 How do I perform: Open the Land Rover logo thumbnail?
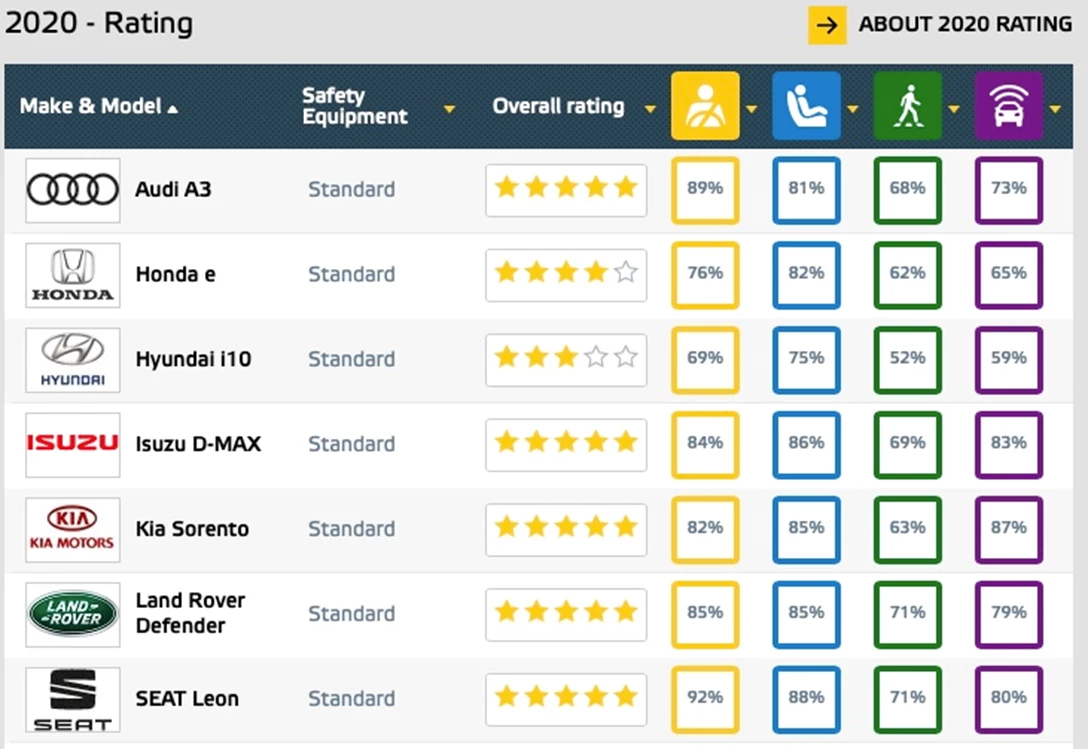tap(73, 614)
